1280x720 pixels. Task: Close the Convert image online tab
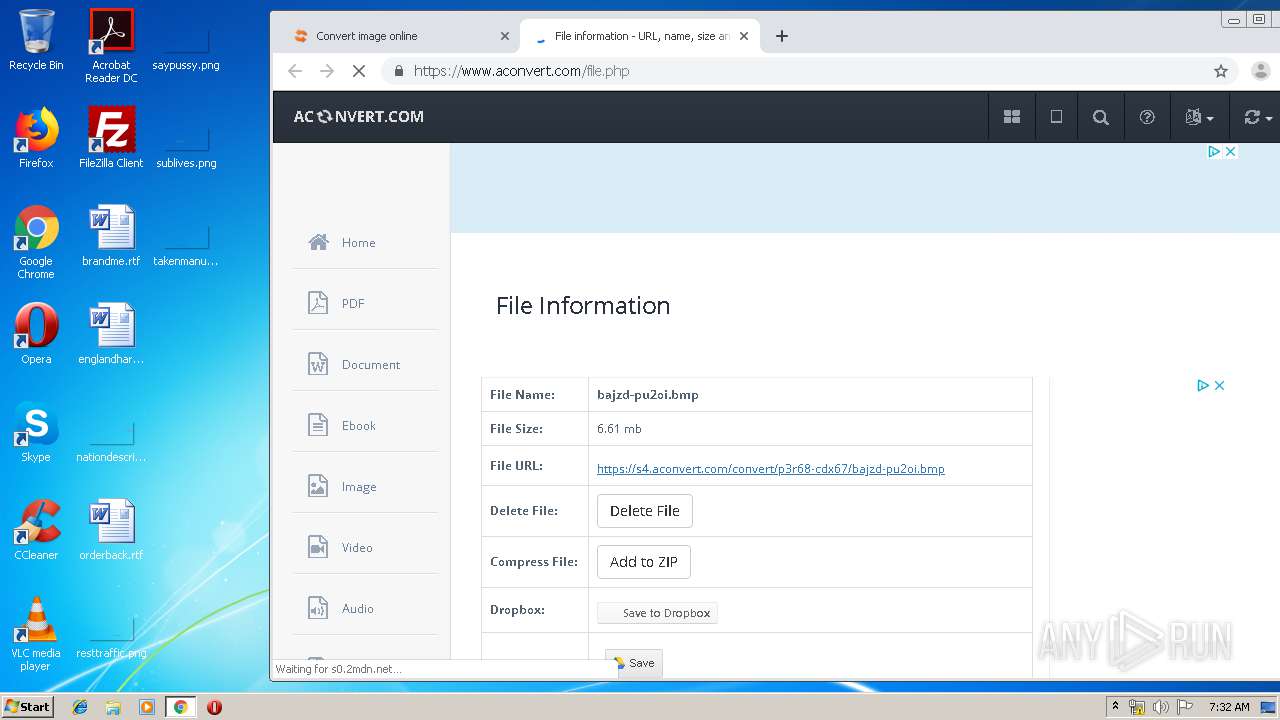tap(505, 36)
